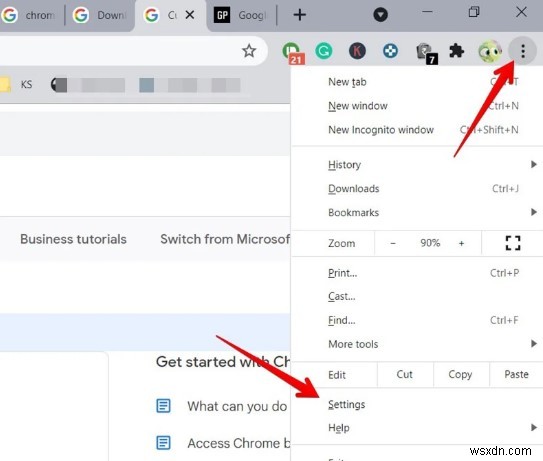
Task: Open Settings from the menu
Action: [x=417, y=404]
